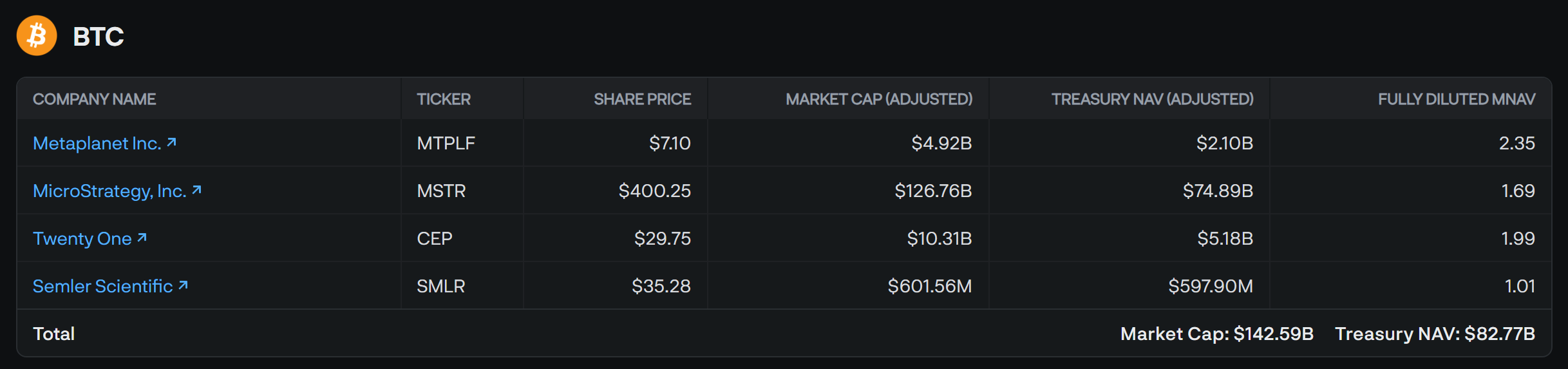This screenshot has height=369, width=1568.
Task: Click external arrow icon beside Metaplanet Inc.
Action: [171, 142]
